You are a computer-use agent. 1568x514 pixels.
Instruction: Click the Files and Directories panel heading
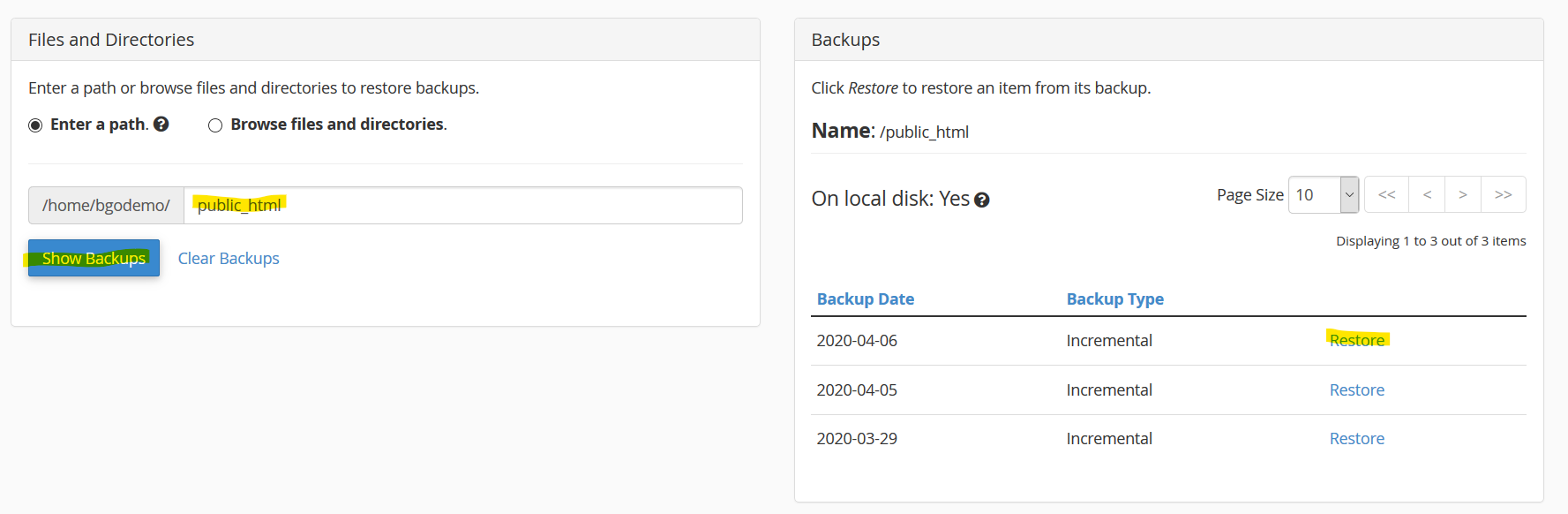111,40
